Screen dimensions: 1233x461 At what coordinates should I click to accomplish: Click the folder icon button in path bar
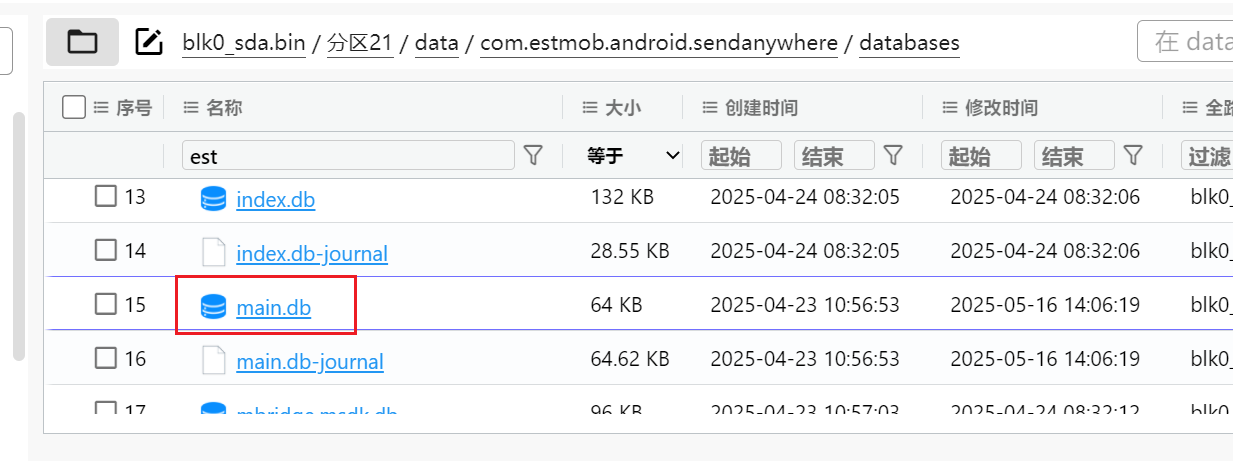(x=82, y=41)
